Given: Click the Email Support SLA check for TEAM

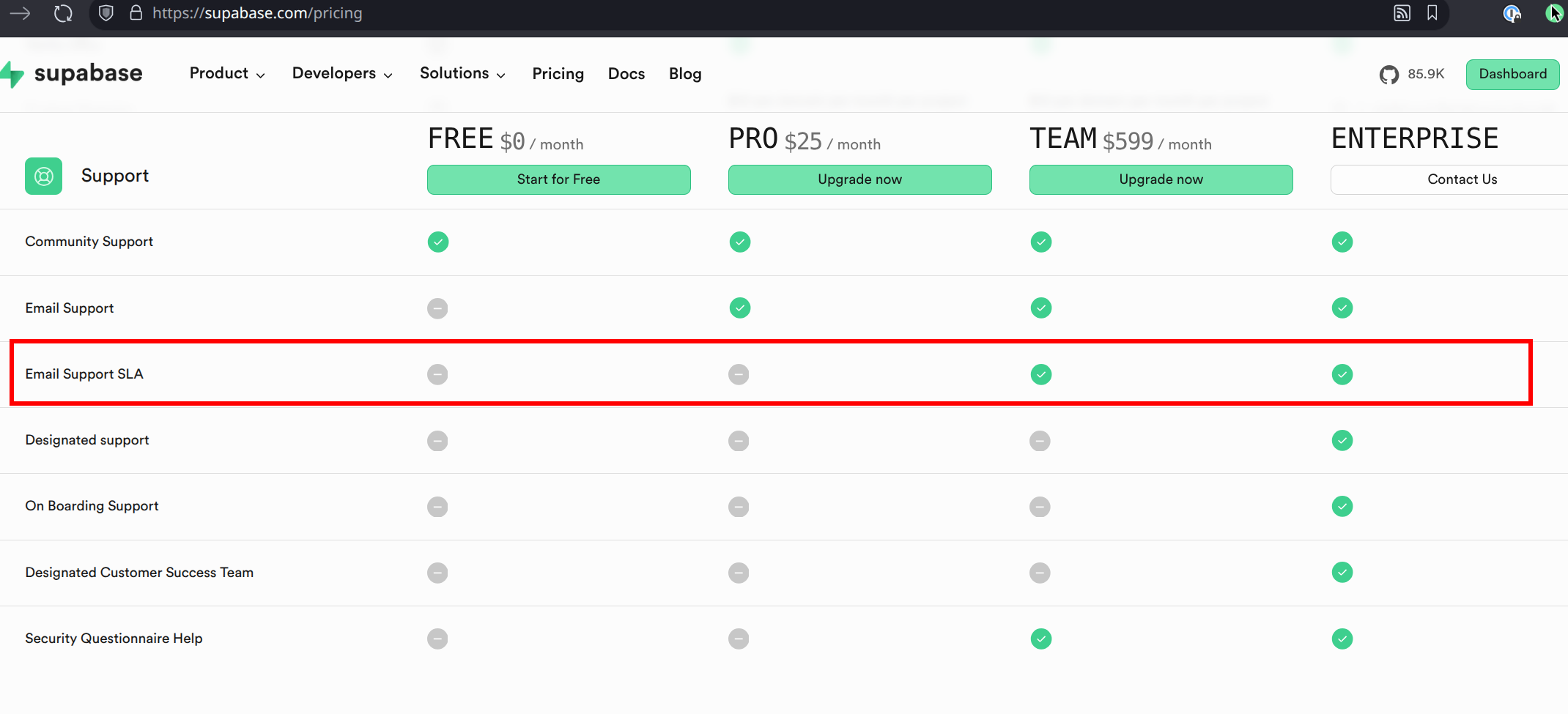Looking at the screenshot, I should (x=1040, y=374).
